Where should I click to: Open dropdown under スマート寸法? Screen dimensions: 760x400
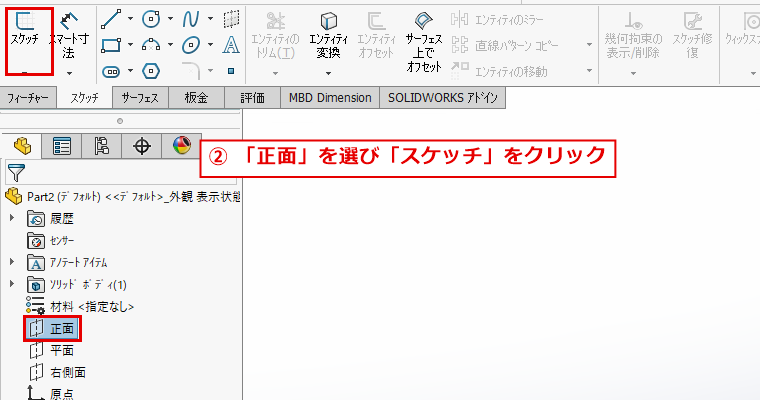(x=69, y=73)
